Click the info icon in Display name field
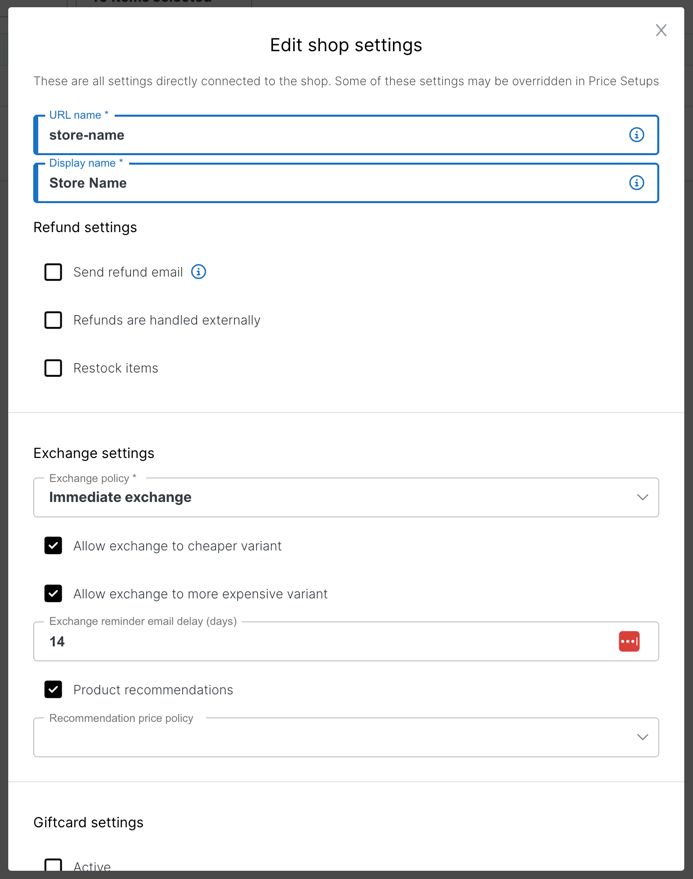The width and height of the screenshot is (693, 879). (x=636, y=183)
